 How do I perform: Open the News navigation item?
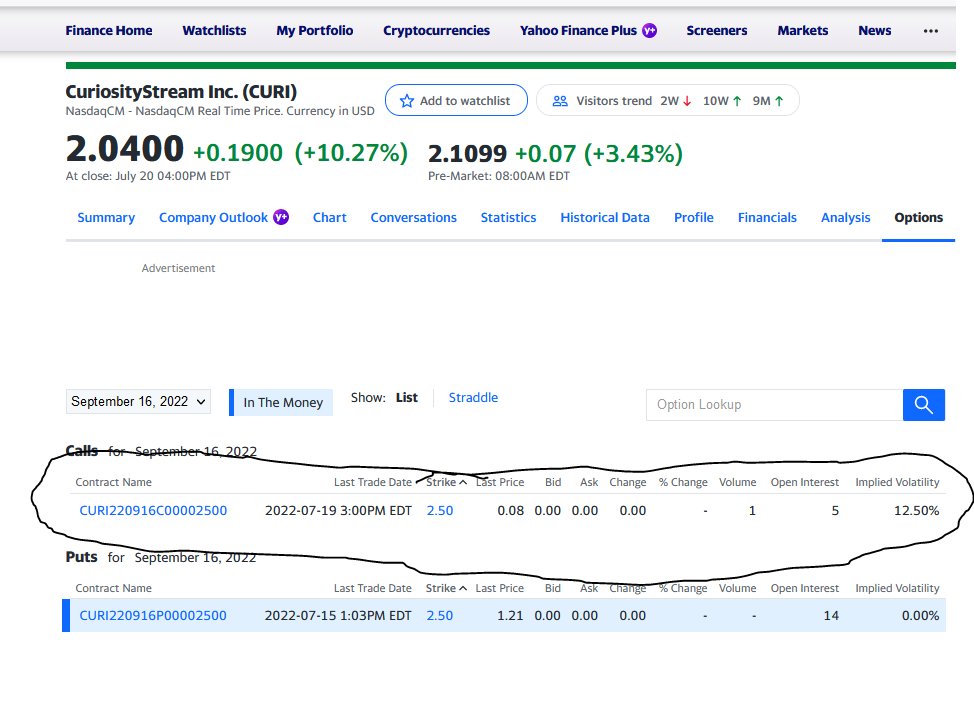click(875, 30)
